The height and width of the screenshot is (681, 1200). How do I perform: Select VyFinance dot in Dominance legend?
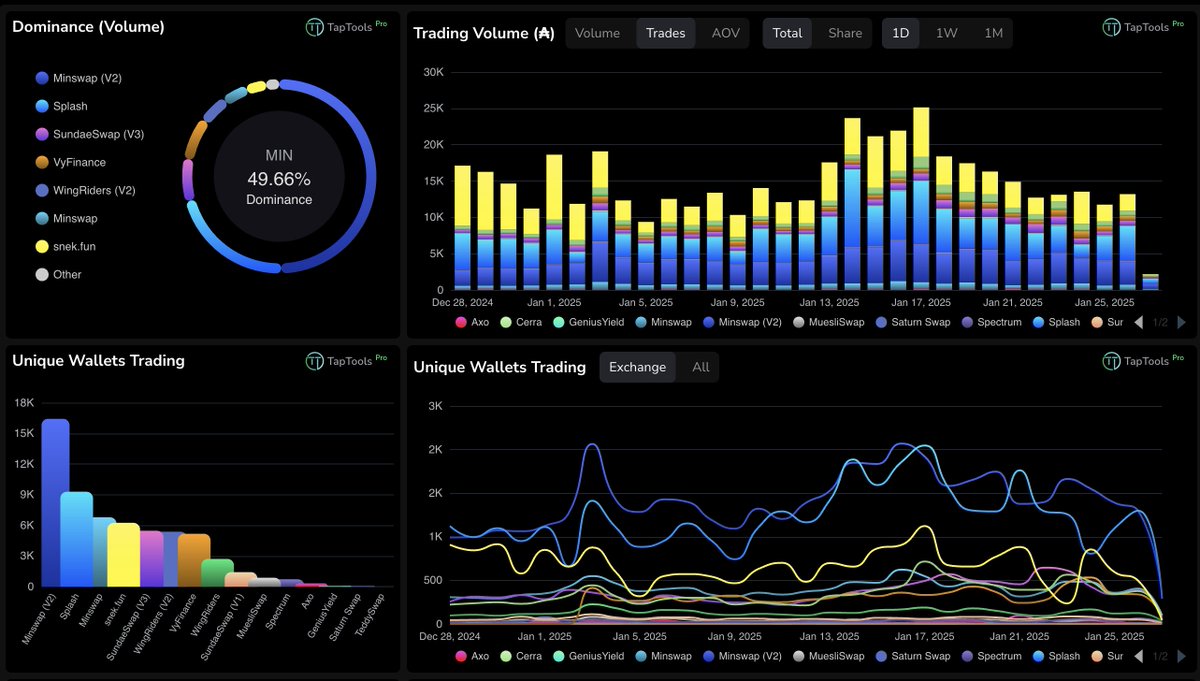[42, 162]
